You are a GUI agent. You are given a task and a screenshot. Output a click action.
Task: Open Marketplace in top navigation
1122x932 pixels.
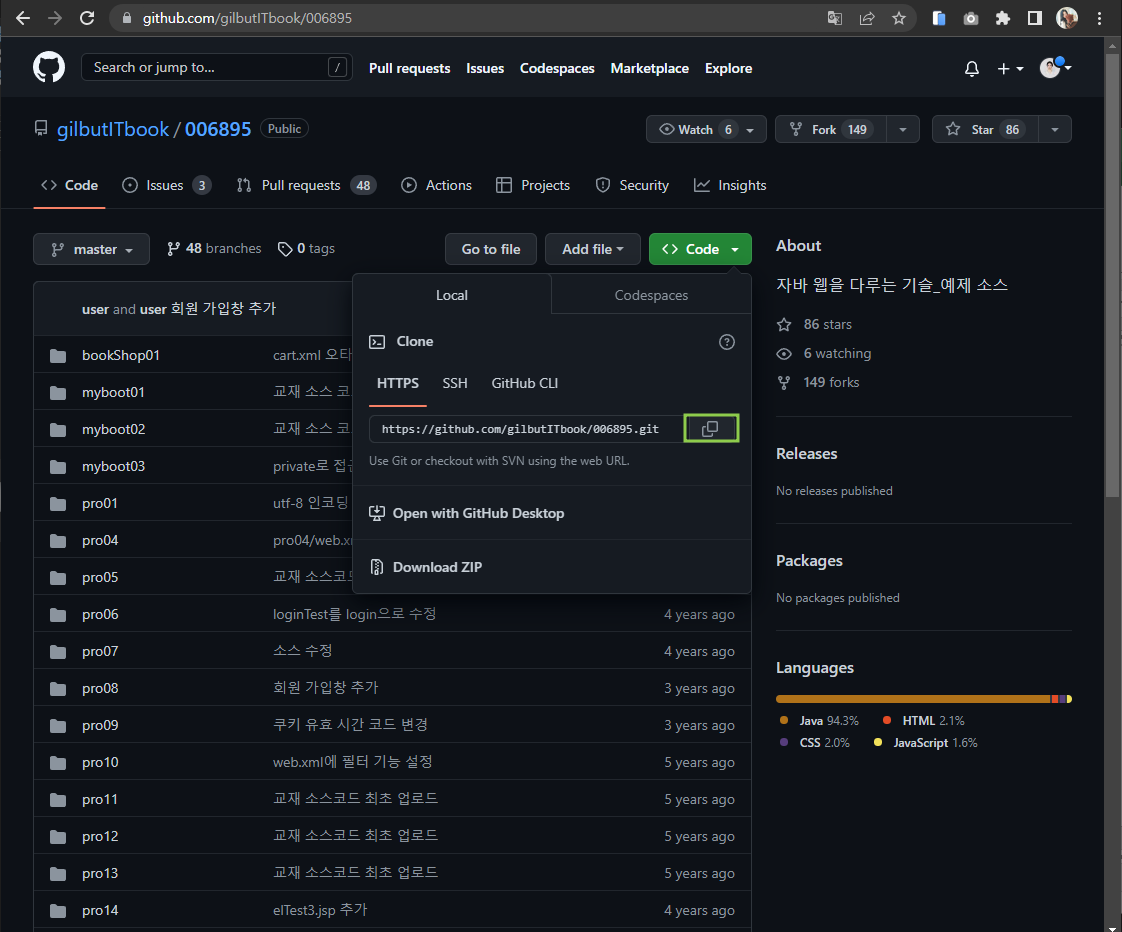(x=649, y=69)
